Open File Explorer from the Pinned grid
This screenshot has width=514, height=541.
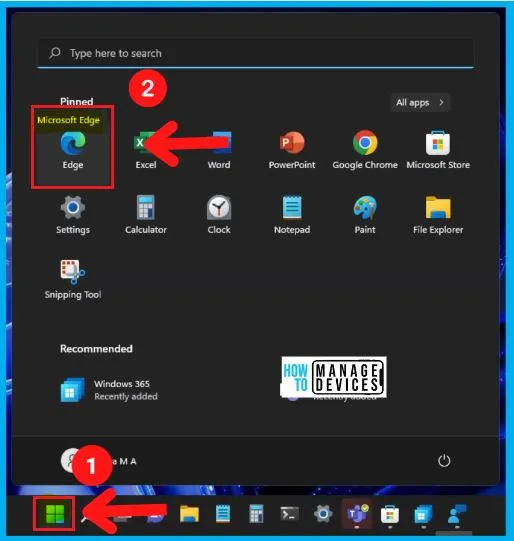click(438, 215)
